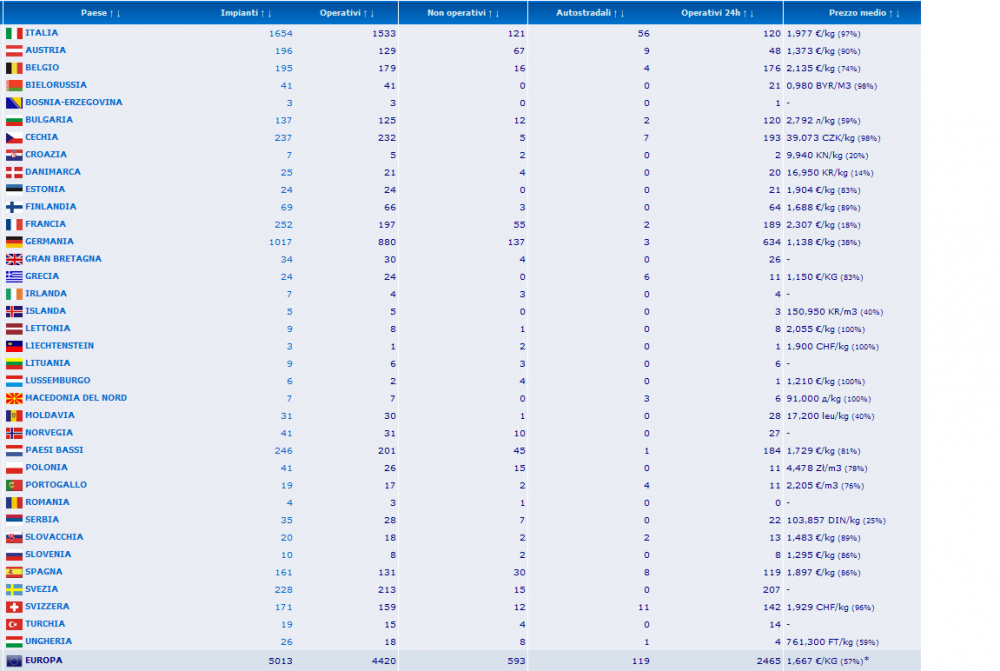The height and width of the screenshot is (671, 1000).
Task: Click the Switzerland flag beside SVIZZERA
Action: [14, 607]
